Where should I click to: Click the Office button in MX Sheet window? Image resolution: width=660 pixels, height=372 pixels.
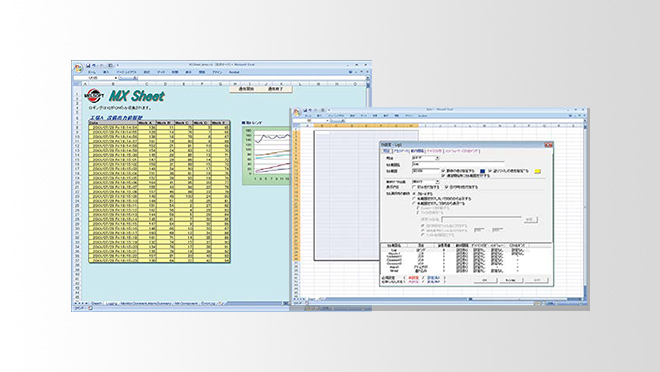[x=78, y=68]
